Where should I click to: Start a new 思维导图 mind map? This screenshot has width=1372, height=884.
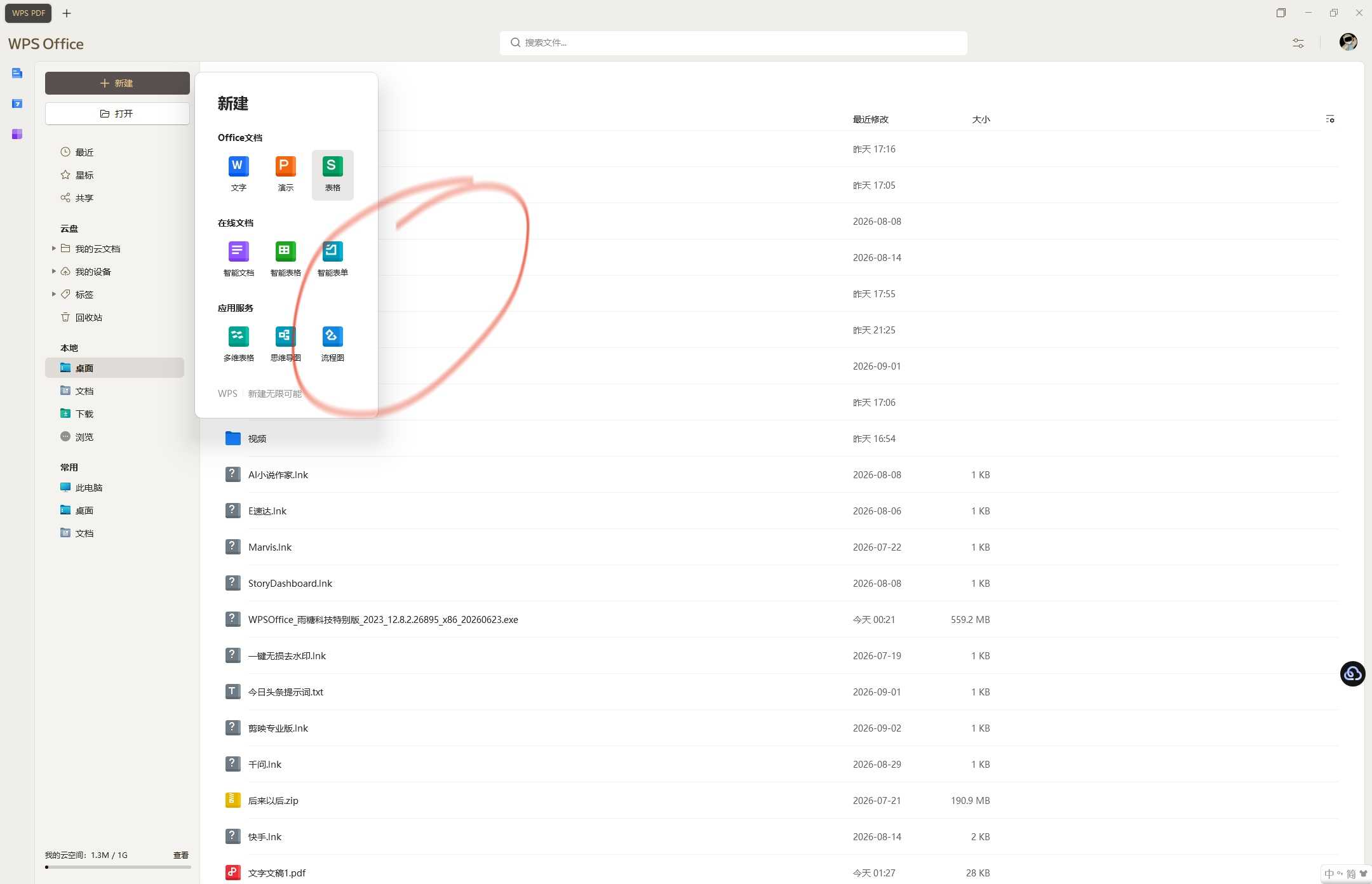(x=285, y=344)
